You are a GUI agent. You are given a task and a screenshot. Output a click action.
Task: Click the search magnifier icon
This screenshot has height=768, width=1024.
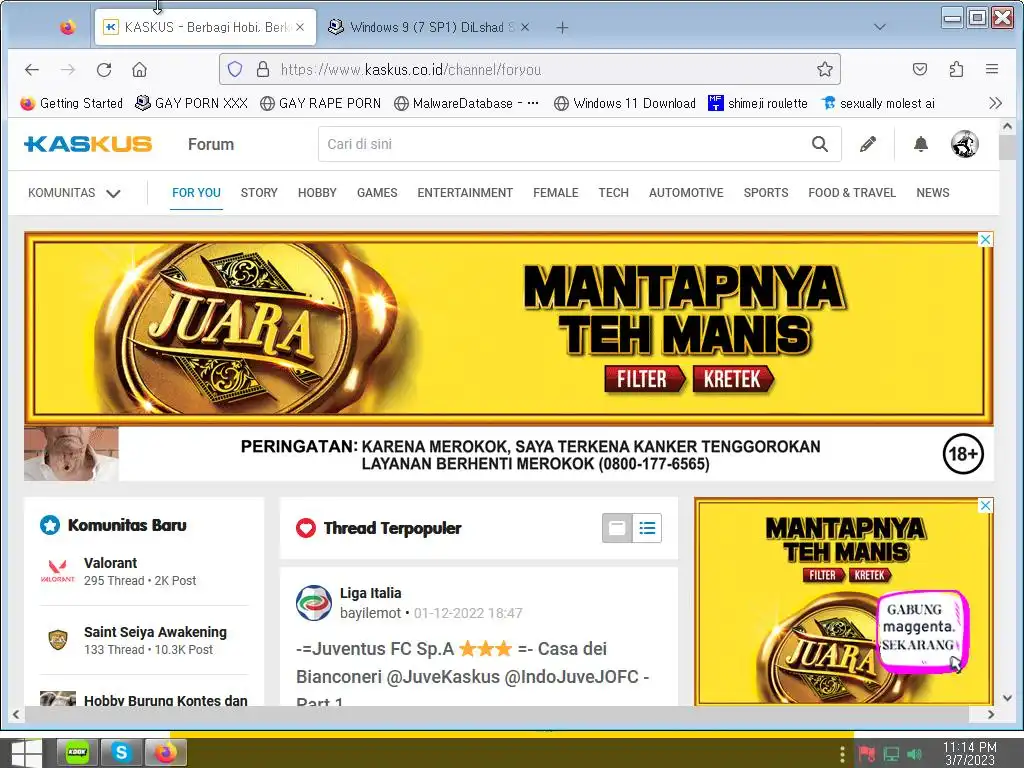[x=820, y=144]
